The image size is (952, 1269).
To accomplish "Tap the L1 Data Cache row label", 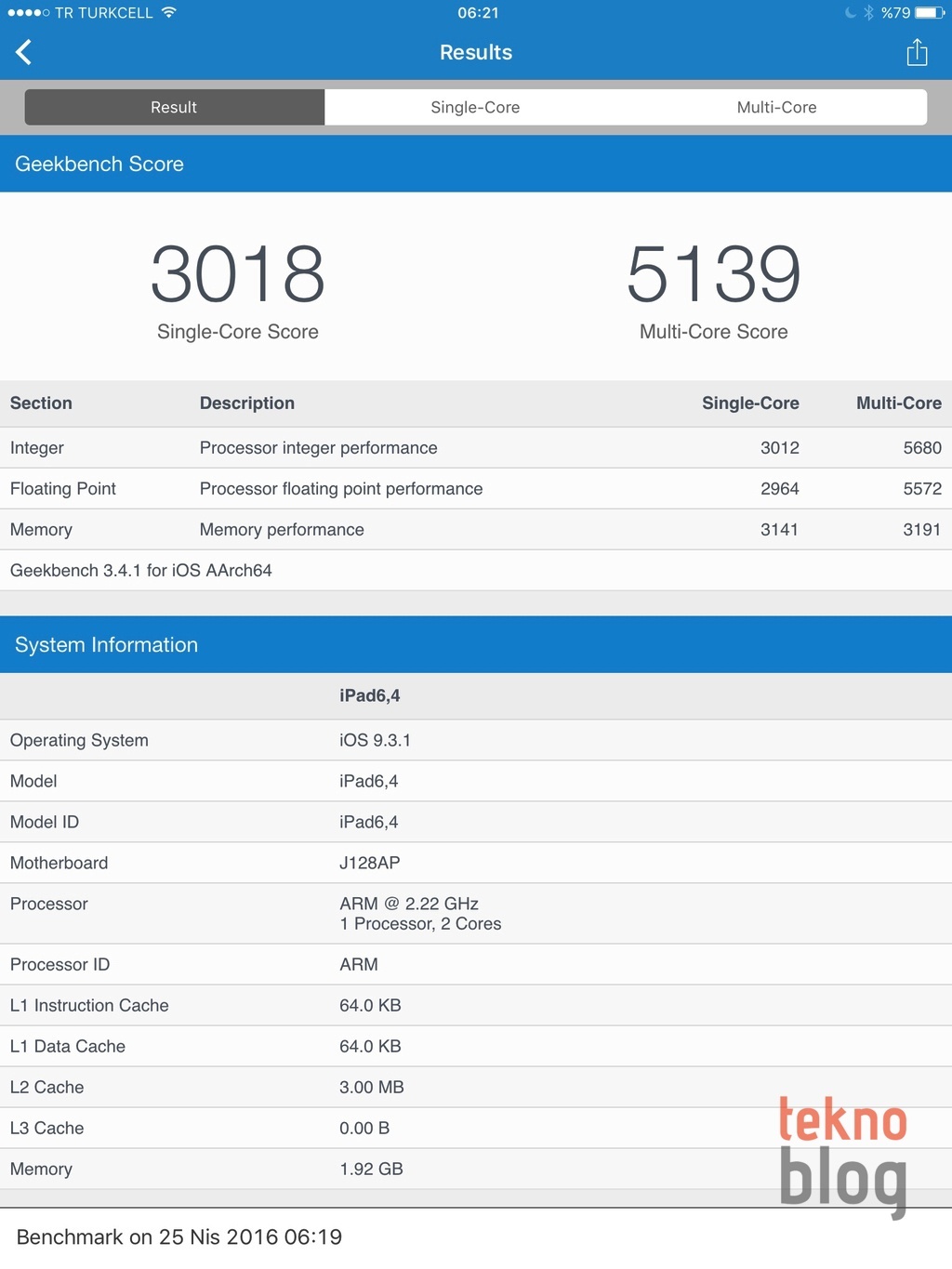I will pos(68,1047).
